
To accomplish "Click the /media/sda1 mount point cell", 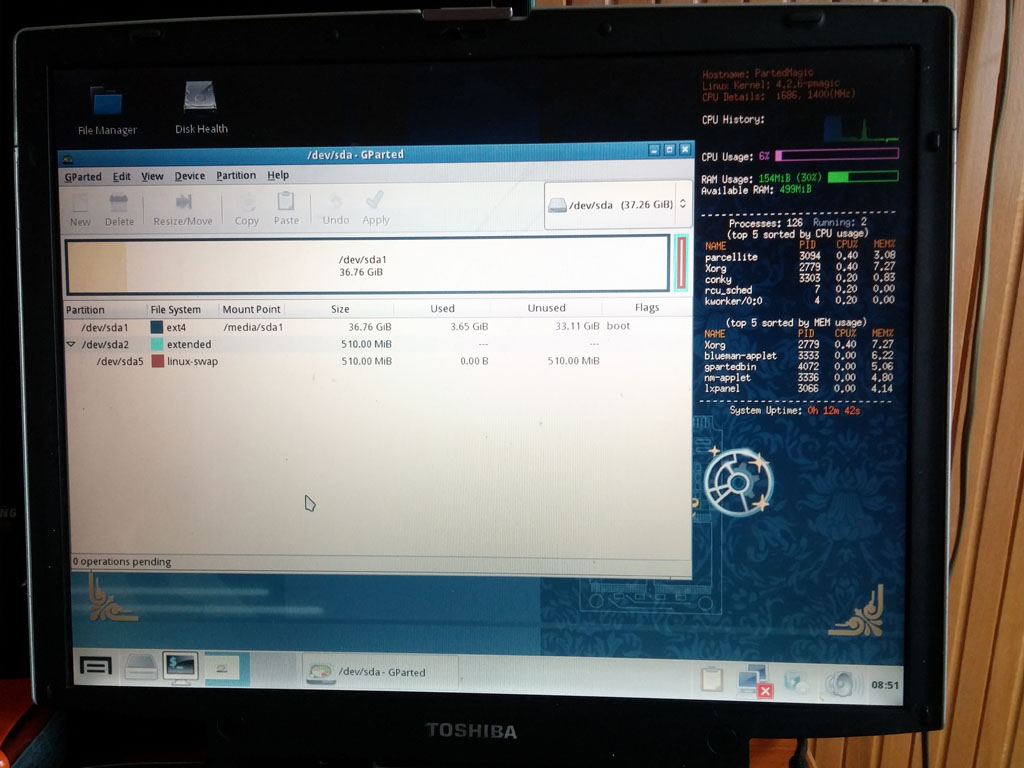I will point(253,327).
